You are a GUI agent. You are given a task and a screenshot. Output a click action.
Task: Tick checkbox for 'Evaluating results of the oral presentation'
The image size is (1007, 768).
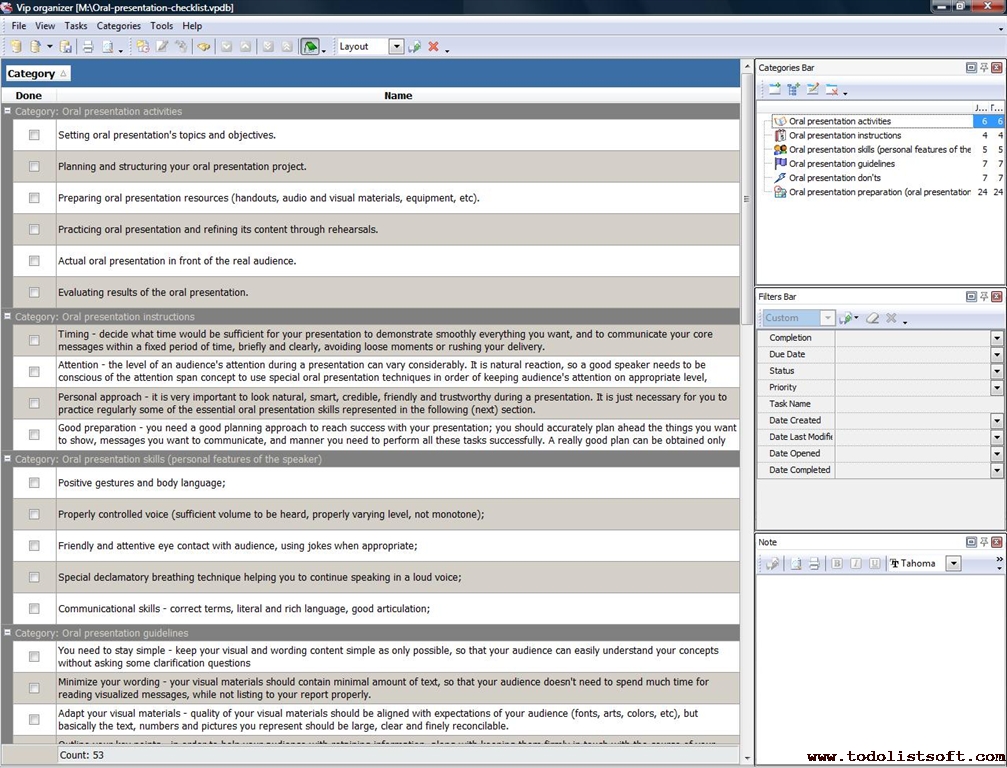tap(34, 293)
